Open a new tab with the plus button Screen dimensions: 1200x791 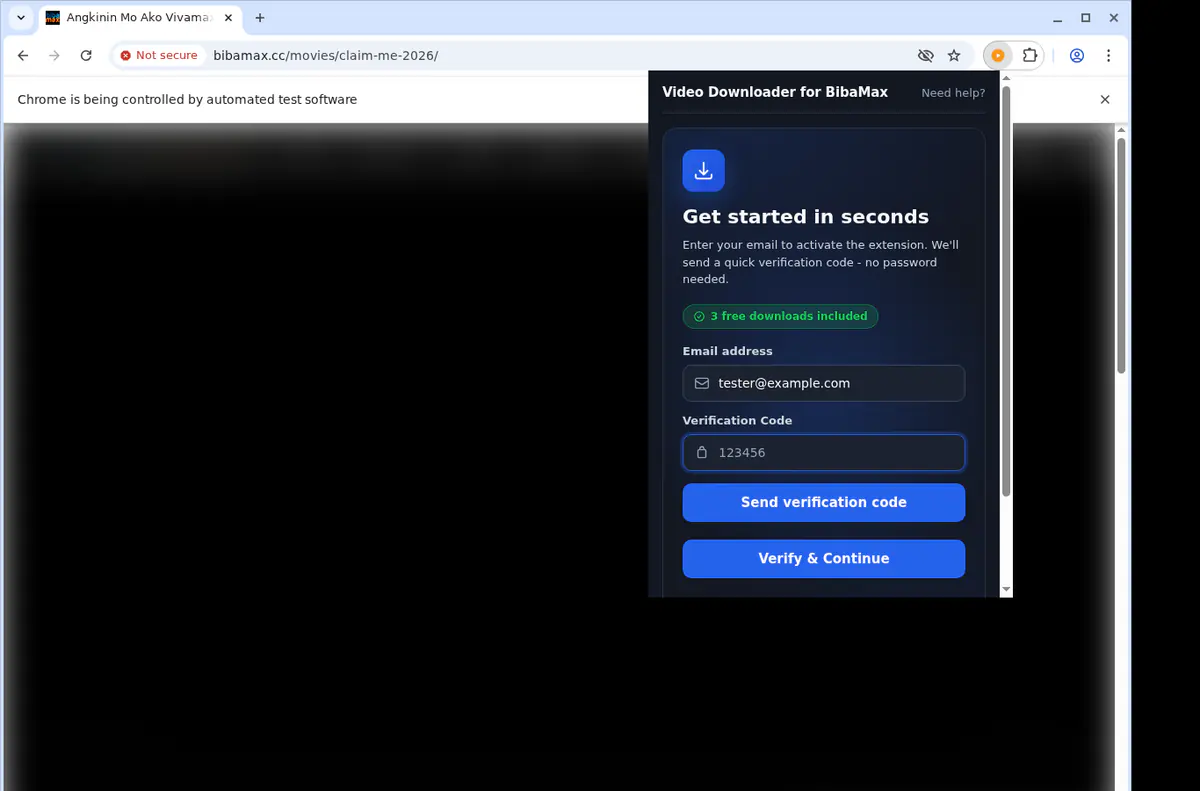point(260,18)
